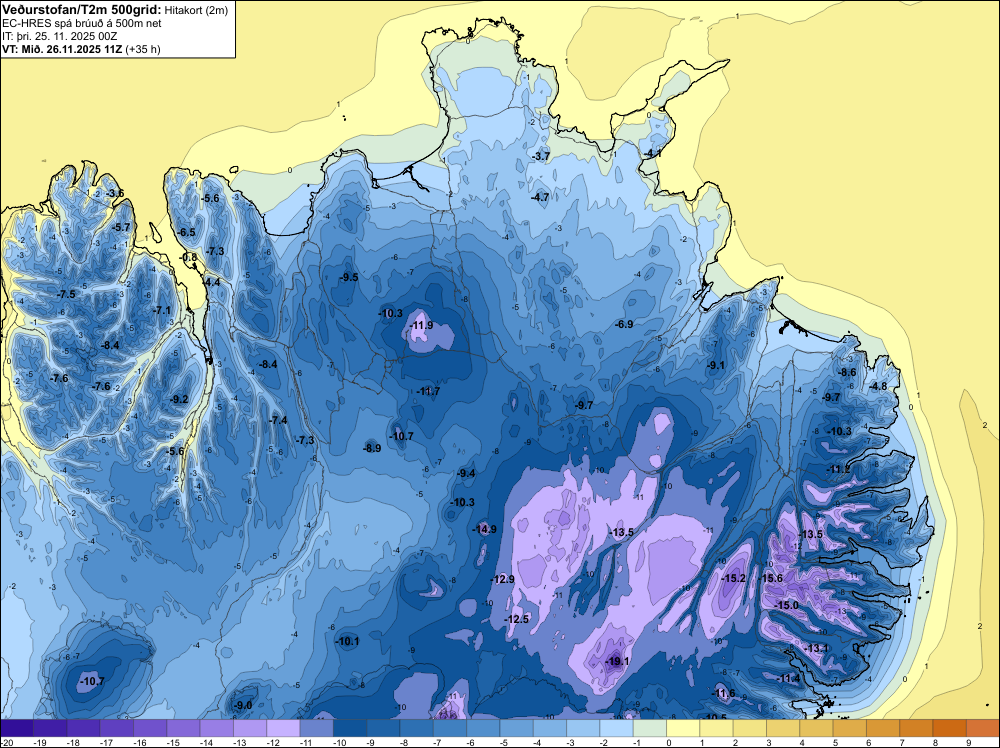This screenshot has width=1000, height=748.
Task: Select the -15.2 temperature label
Action: 733,578
